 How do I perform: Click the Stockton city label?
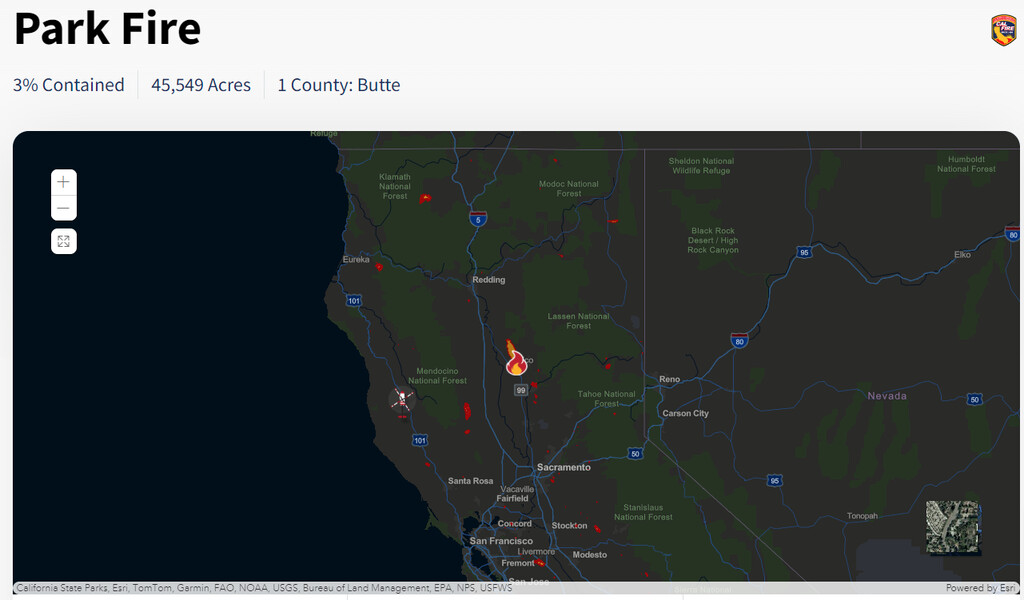coord(569,526)
